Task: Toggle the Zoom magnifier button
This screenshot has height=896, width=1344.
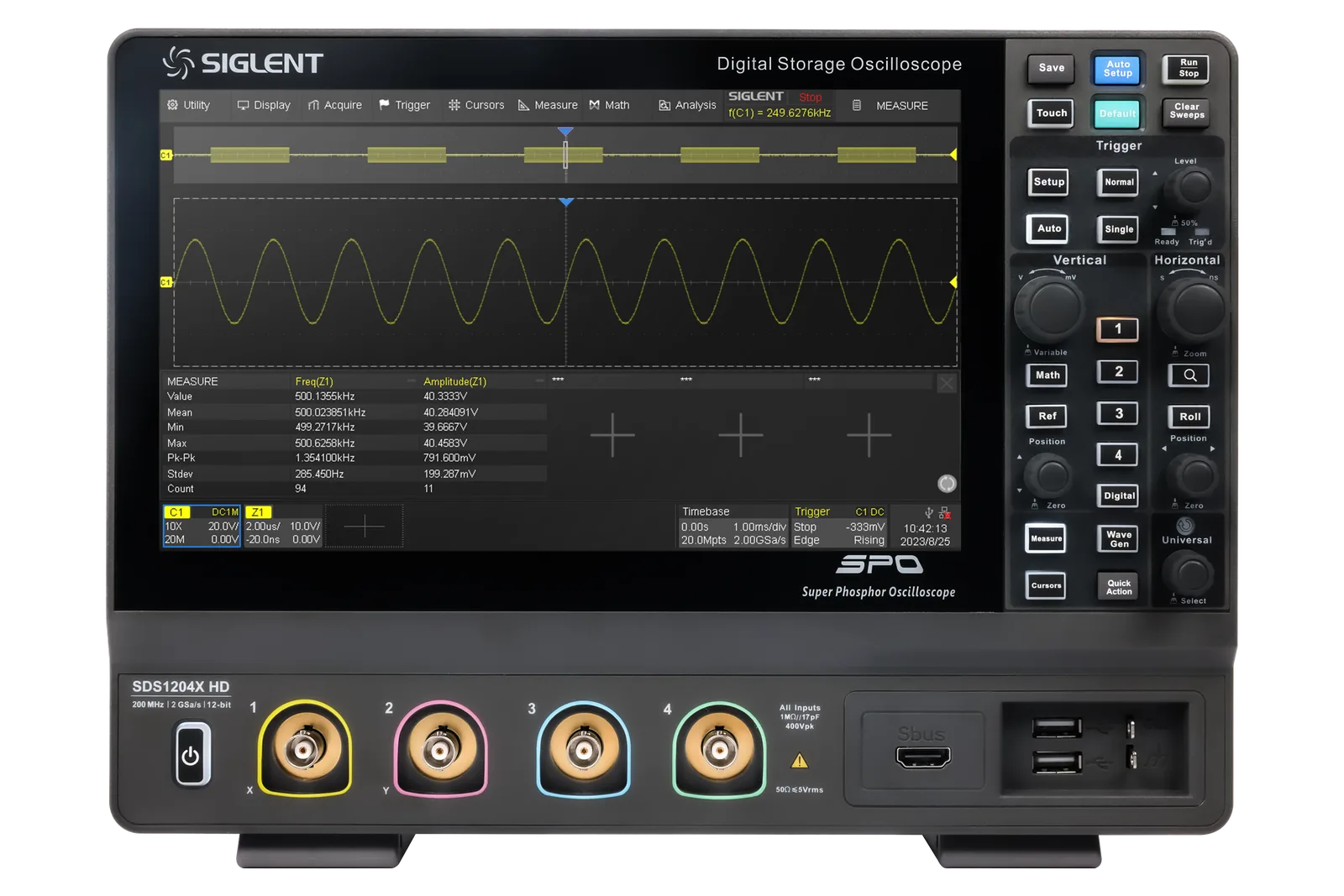Action: (1189, 375)
